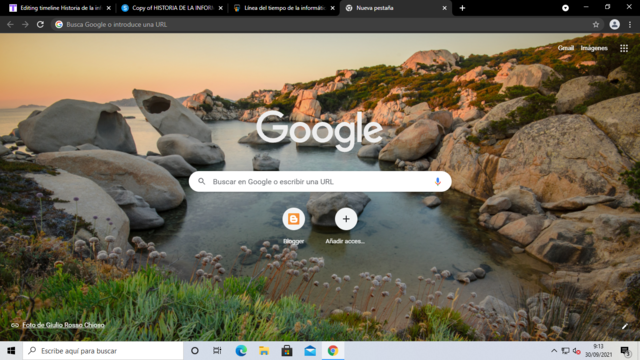Open Gmail link

(x=566, y=48)
